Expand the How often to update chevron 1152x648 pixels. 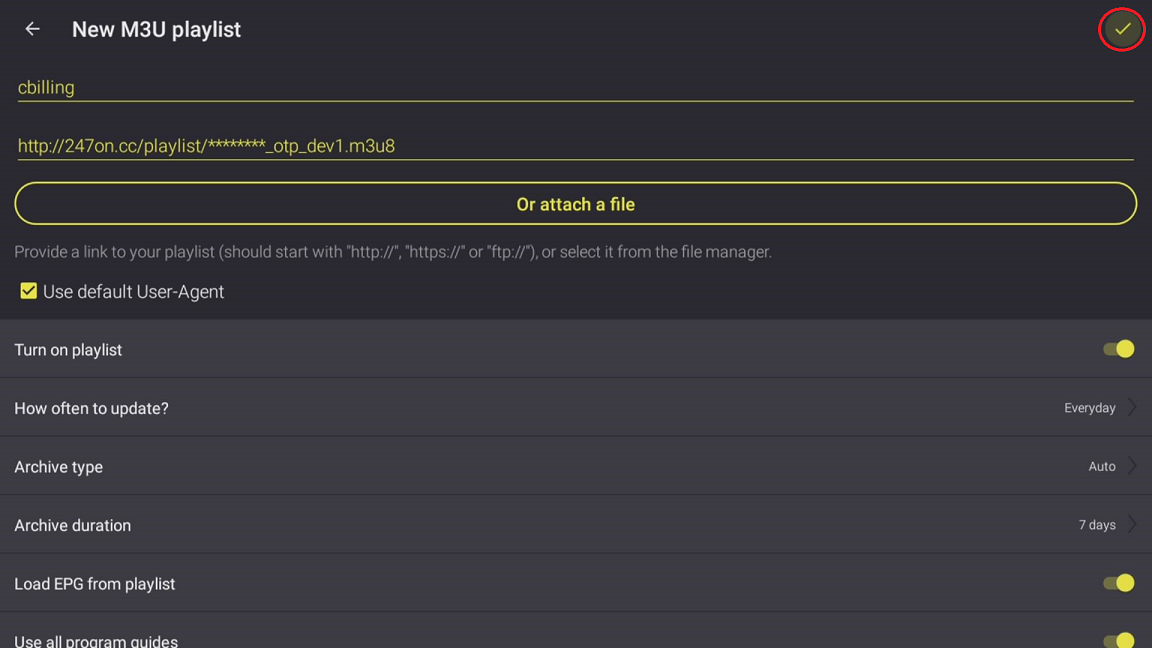point(1132,408)
